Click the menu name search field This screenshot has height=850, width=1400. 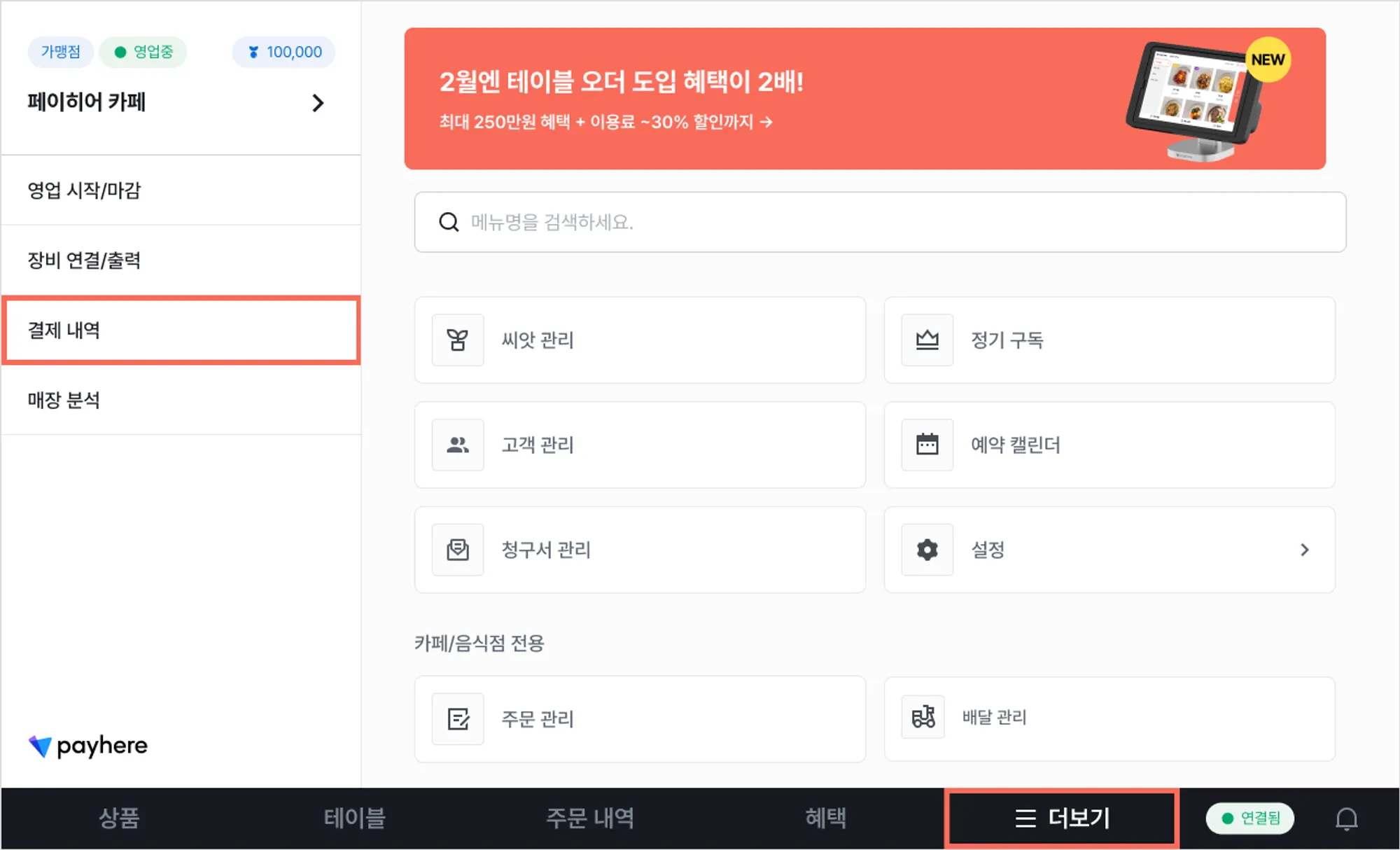pyautogui.click(x=880, y=223)
